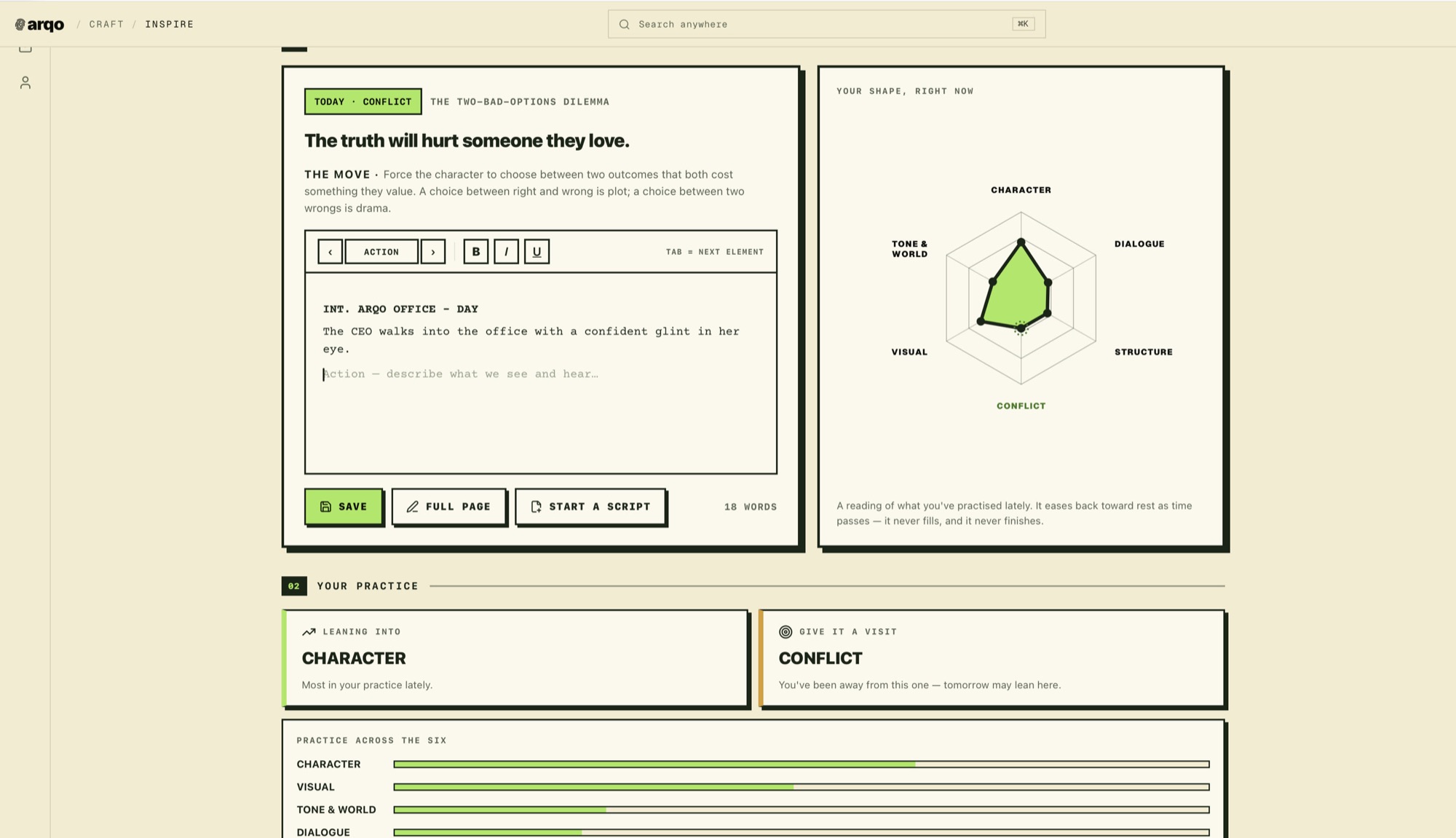
Task: Toggle bold formatting in script editor
Action: 476,252
